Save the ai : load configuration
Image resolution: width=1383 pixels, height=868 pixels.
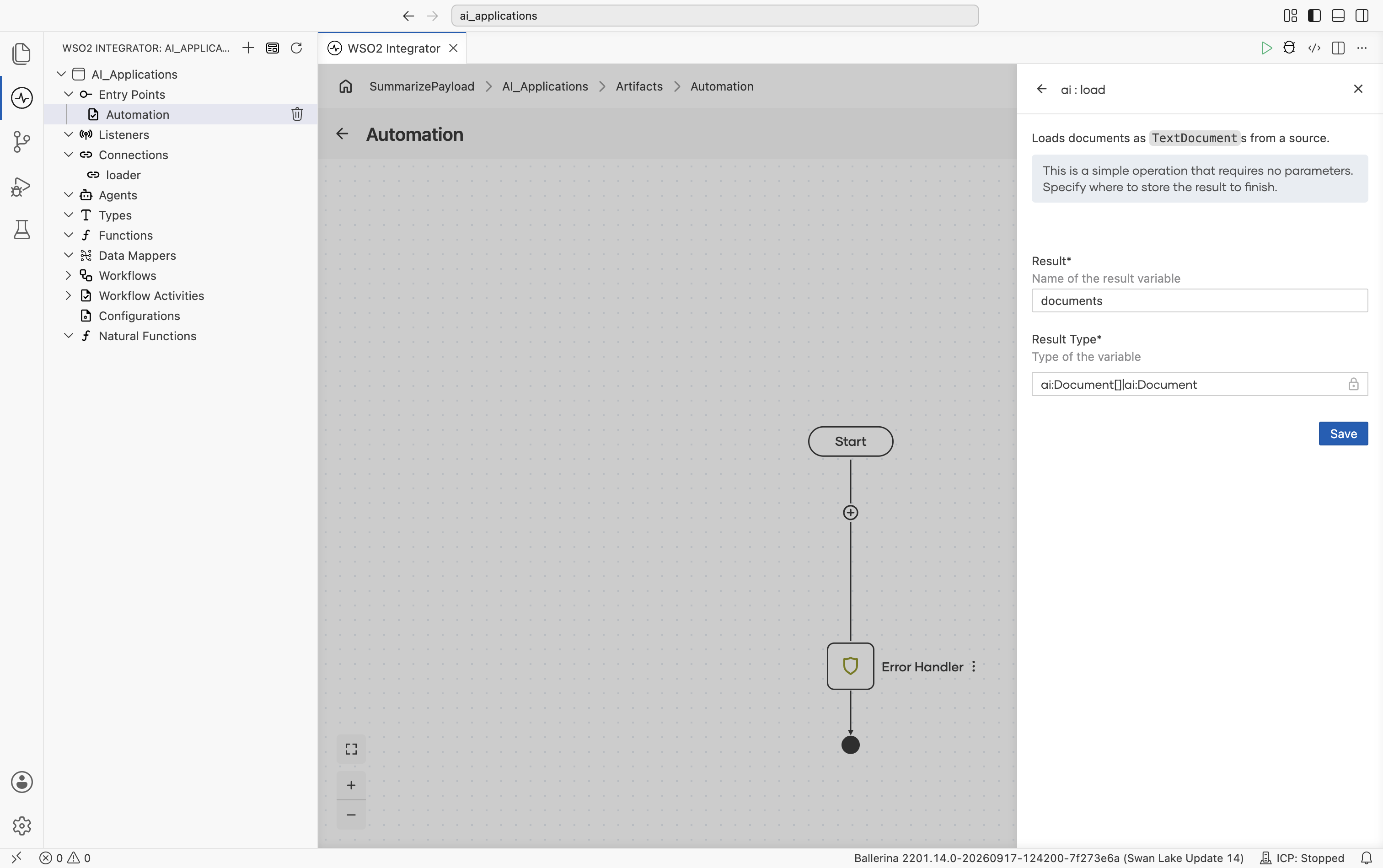pyautogui.click(x=1343, y=434)
